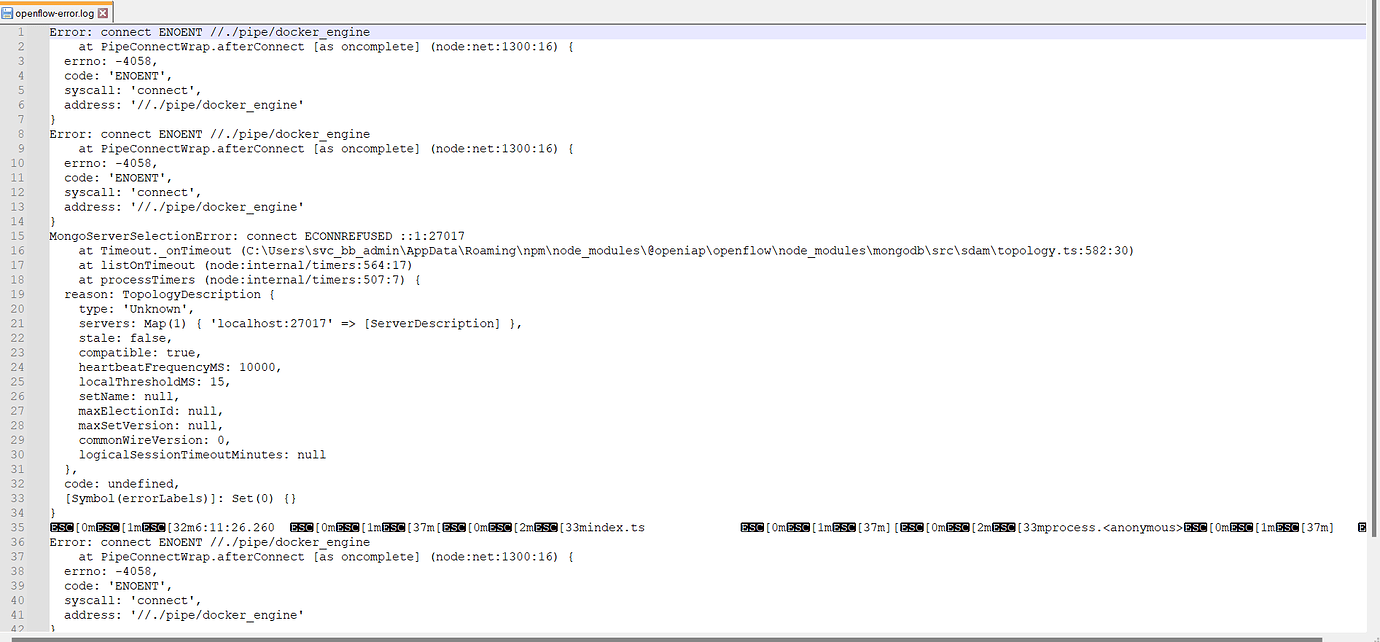Click line number 35 in the margin
Screen dimensions: 1380x642
[20, 527]
